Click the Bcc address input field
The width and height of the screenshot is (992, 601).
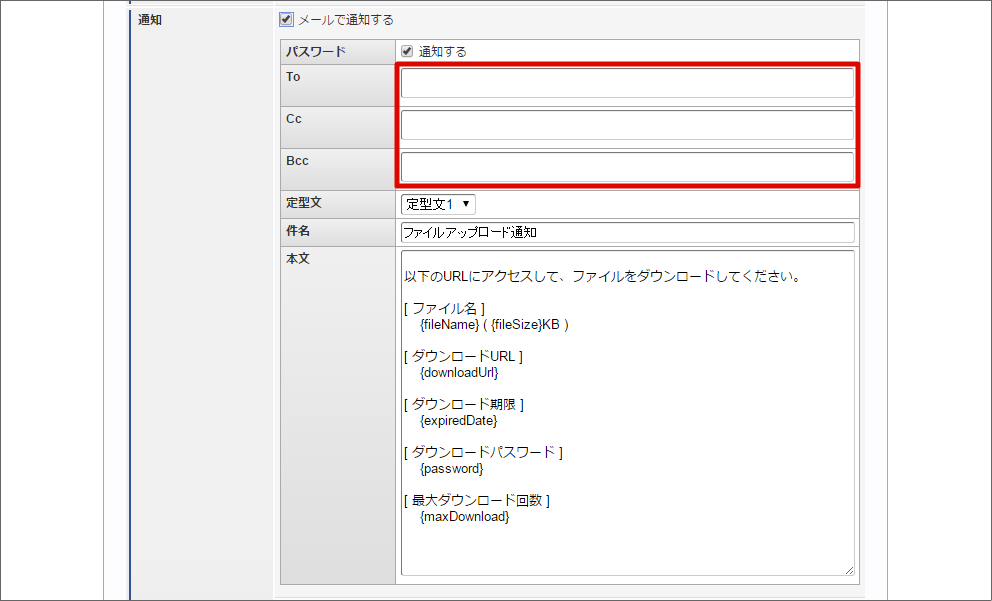point(627,167)
